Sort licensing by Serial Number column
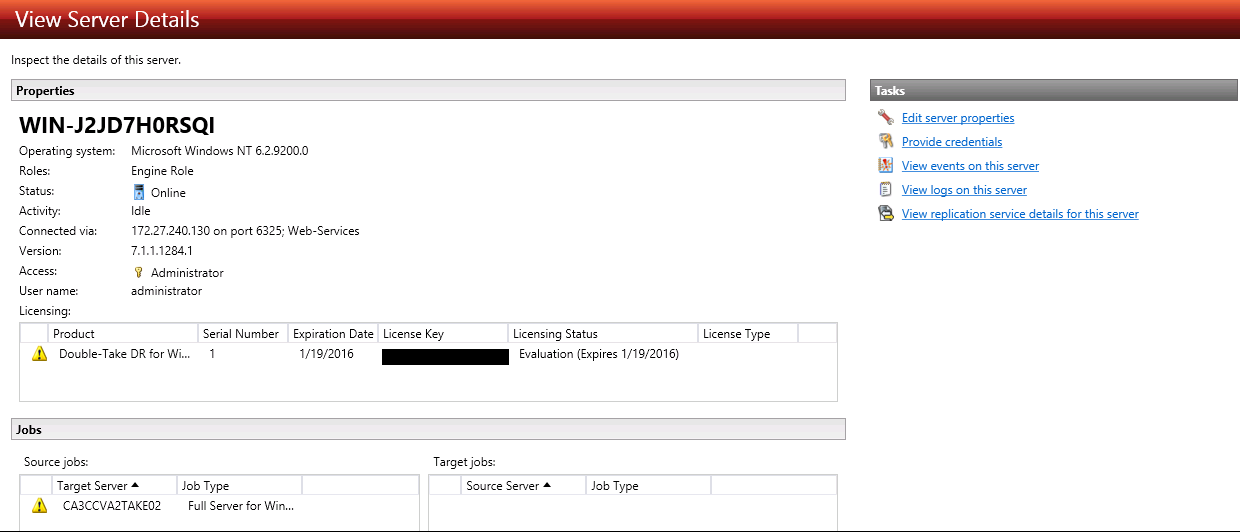Screen dimensions: 1240x532 pos(243,333)
